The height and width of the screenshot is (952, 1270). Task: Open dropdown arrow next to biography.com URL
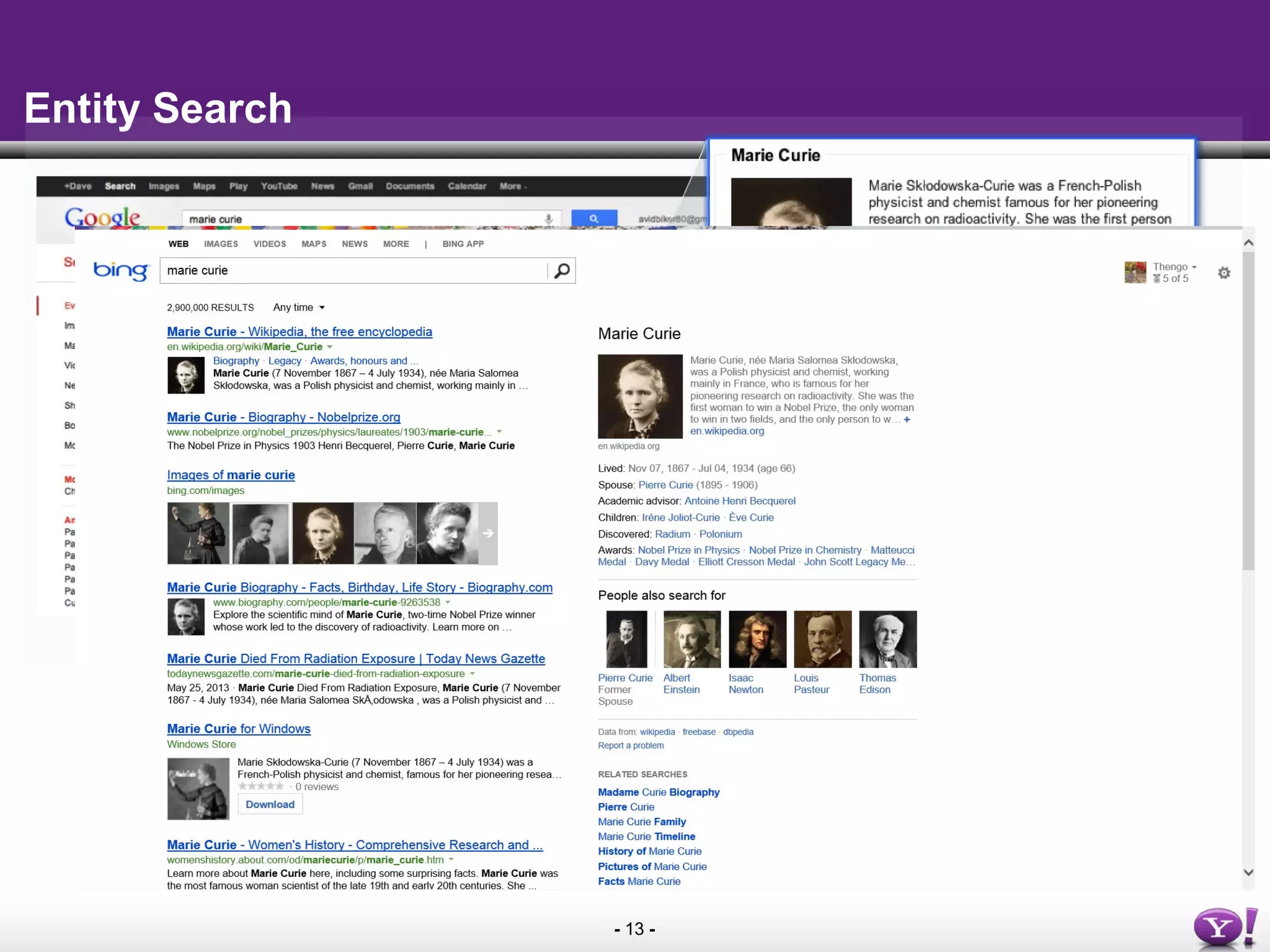(448, 602)
